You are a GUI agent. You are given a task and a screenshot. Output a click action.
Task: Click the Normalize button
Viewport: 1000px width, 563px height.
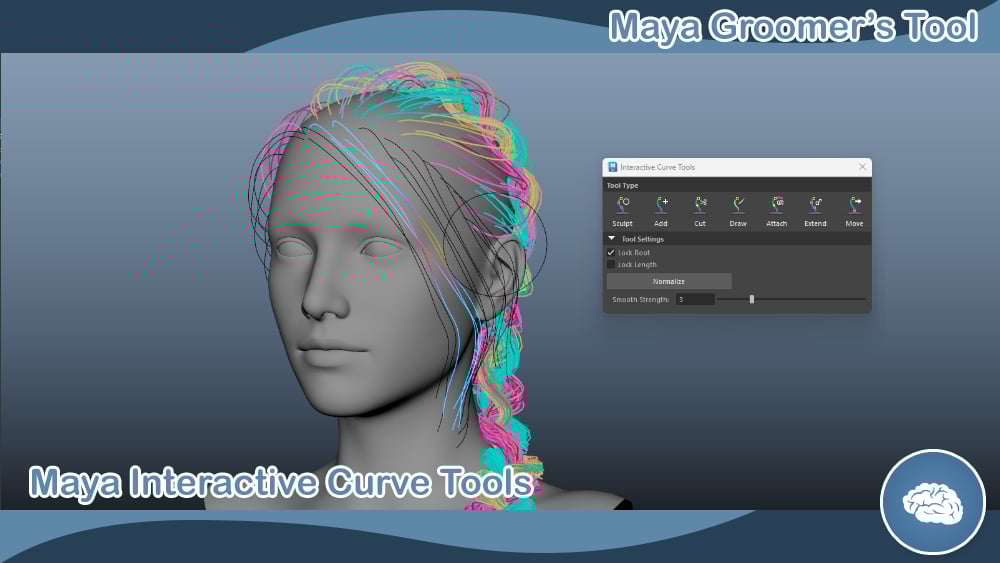[669, 281]
